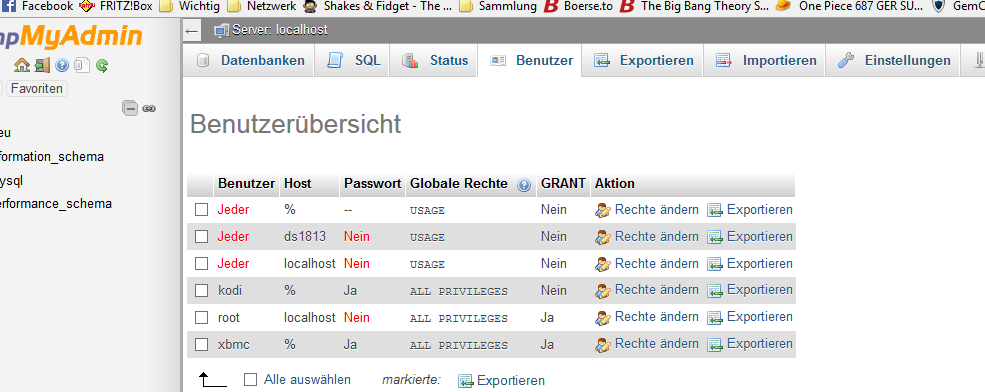Click the Alle auswählen label text

(307, 379)
